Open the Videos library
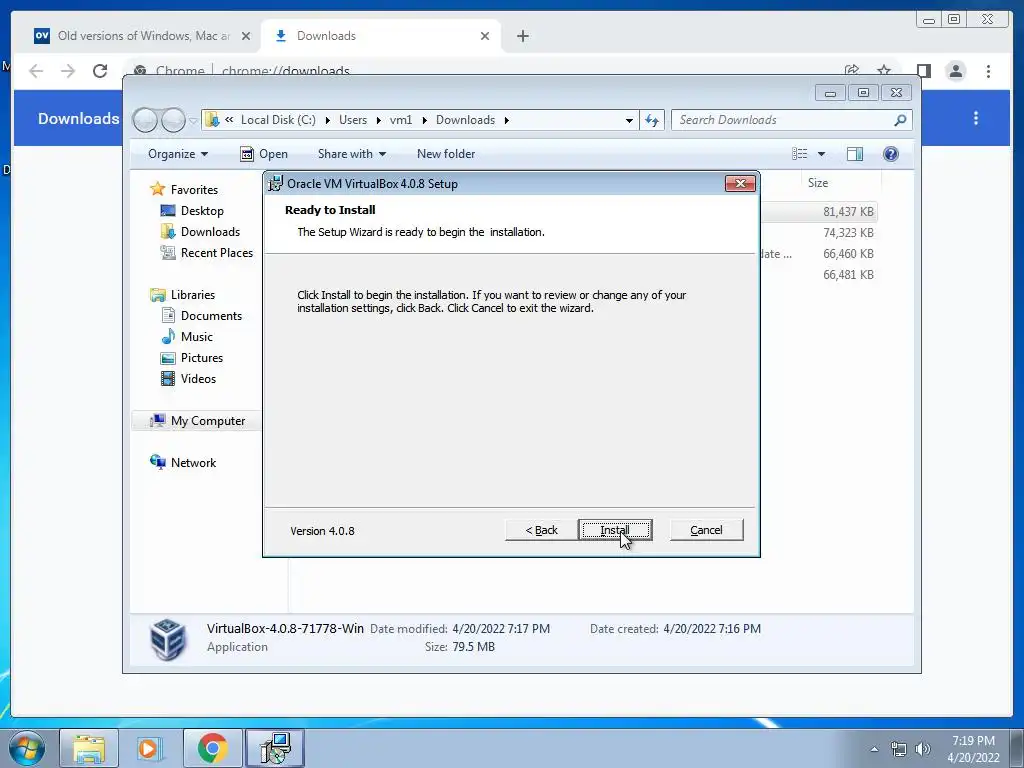The width and height of the screenshot is (1024, 768). (x=198, y=379)
